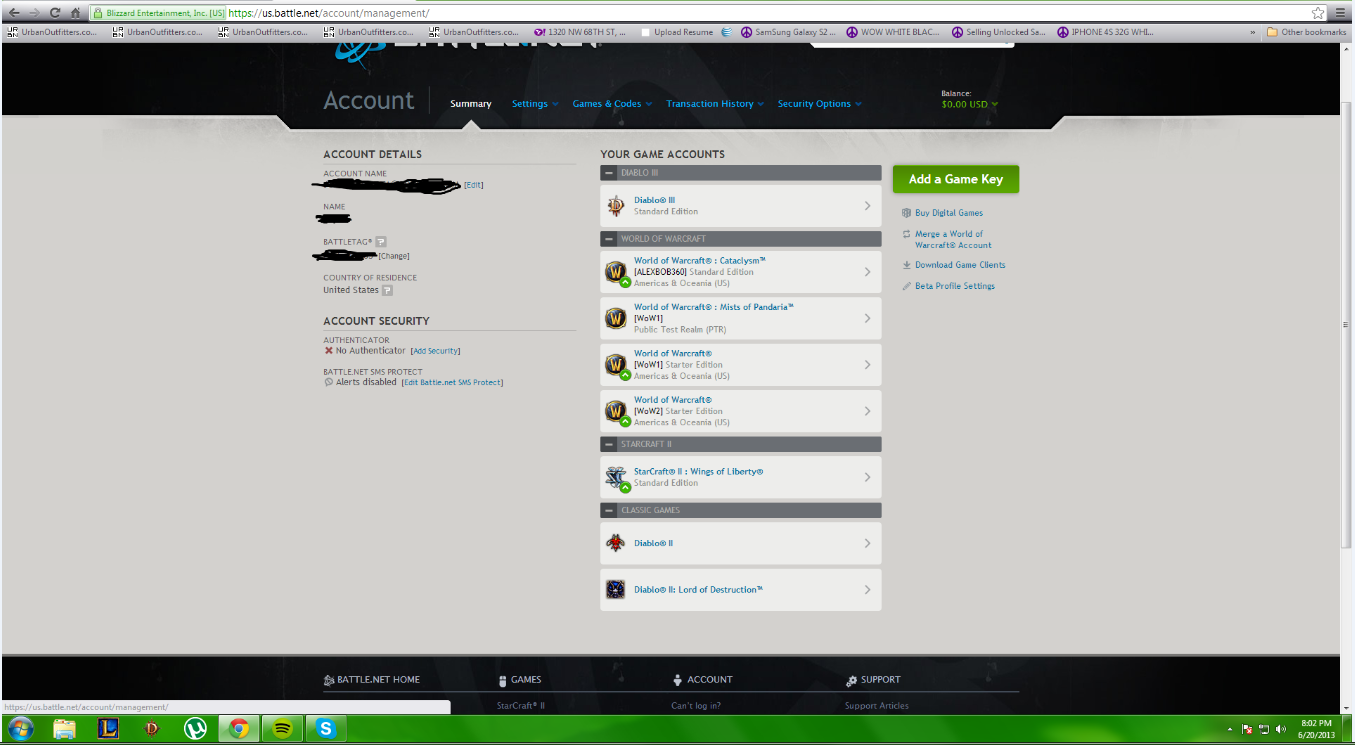The image size is (1355, 745).
Task: Open Windows Explorer from the taskbar
Action: (65, 729)
